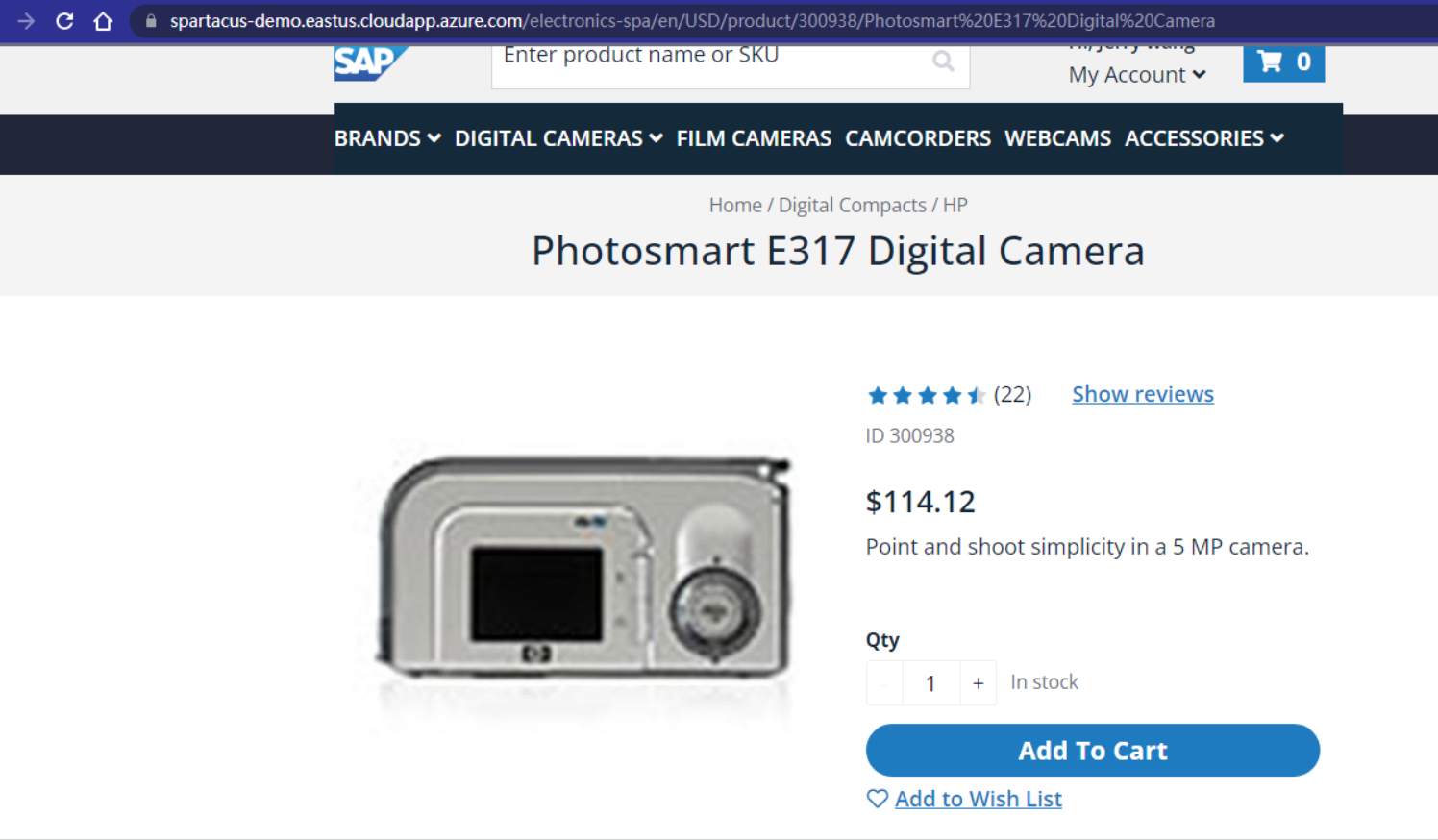Click the star rating icons
The height and width of the screenshot is (840, 1438).
click(927, 395)
